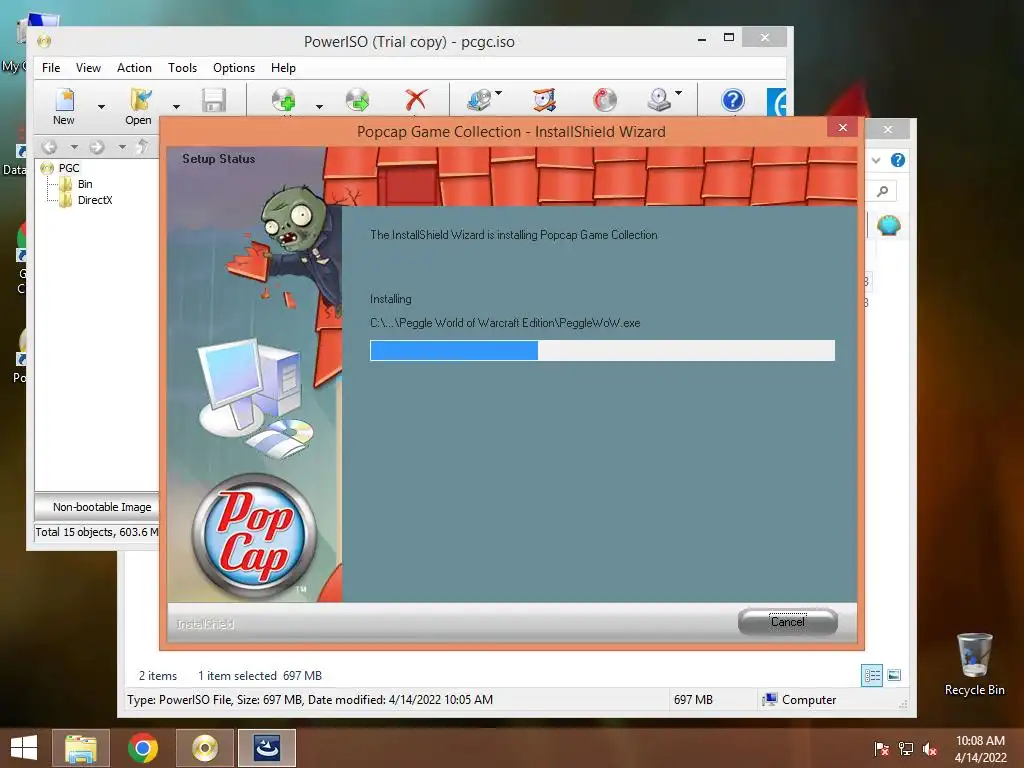The height and width of the screenshot is (768, 1024).
Task: Click the Compress icon in PowerISO toolbar
Action: pos(544,100)
